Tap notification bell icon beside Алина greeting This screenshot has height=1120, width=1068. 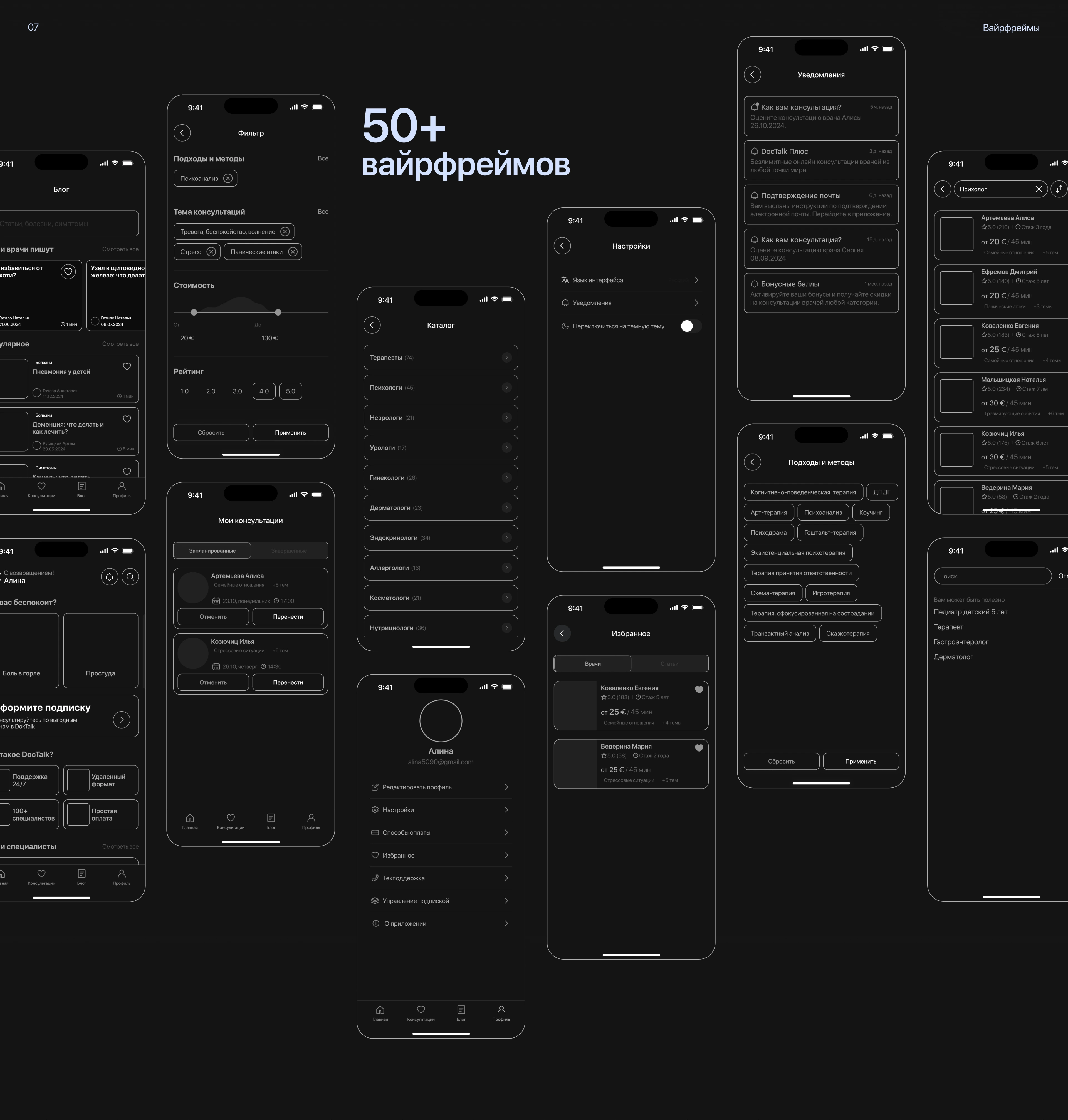109,577
